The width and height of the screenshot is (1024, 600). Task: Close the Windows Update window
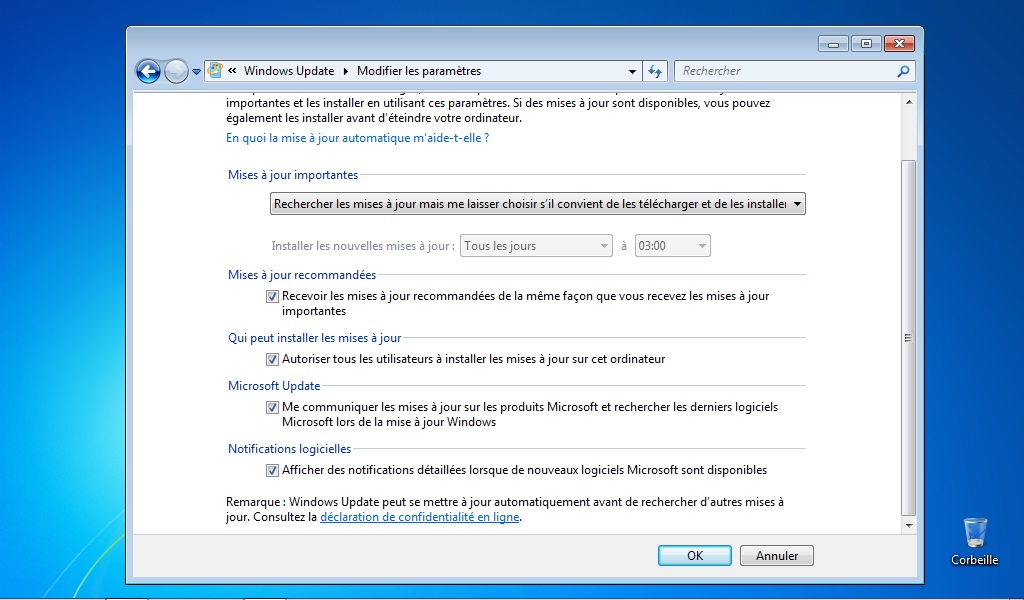tap(899, 44)
